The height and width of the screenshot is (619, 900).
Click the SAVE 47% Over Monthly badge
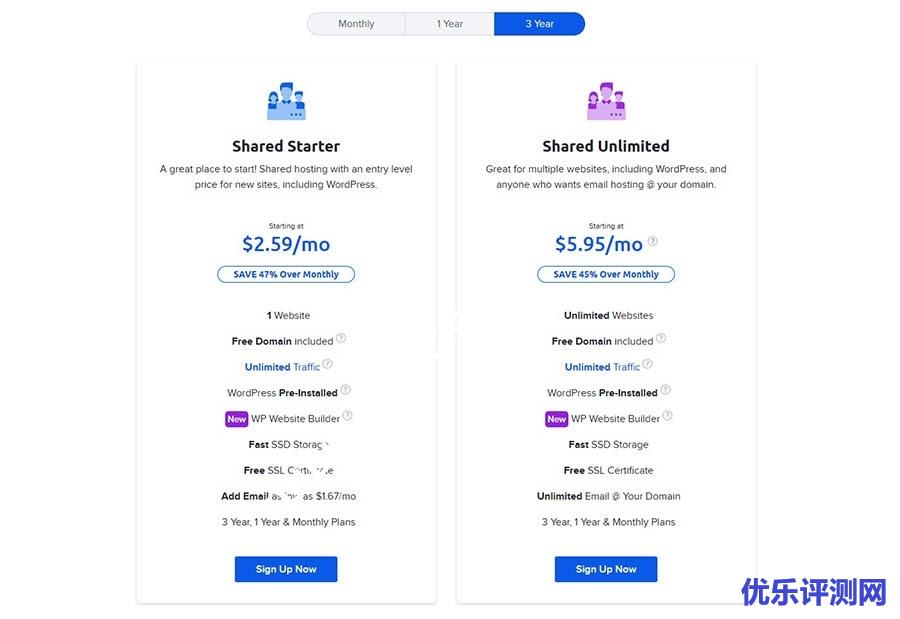286,274
